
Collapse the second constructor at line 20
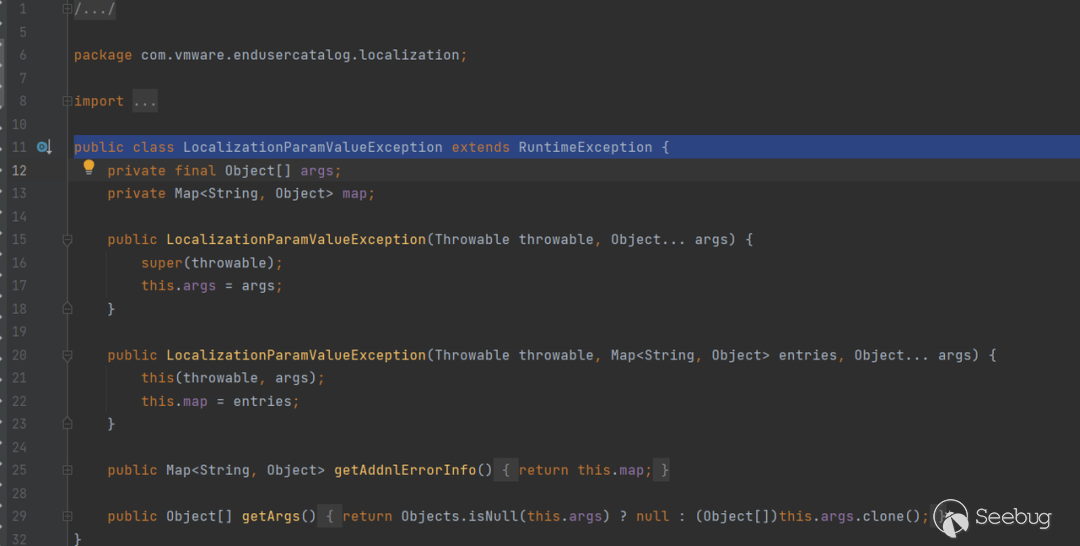pyautogui.click(x=68, y=355)
